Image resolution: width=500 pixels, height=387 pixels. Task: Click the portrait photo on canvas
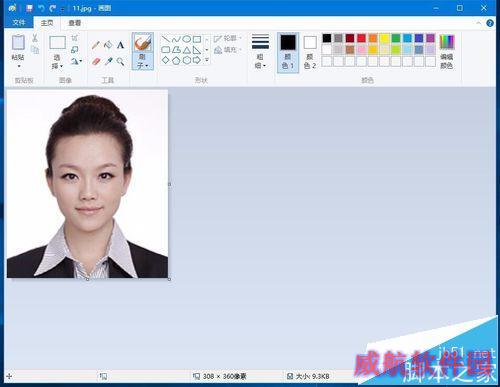(87, 184)
